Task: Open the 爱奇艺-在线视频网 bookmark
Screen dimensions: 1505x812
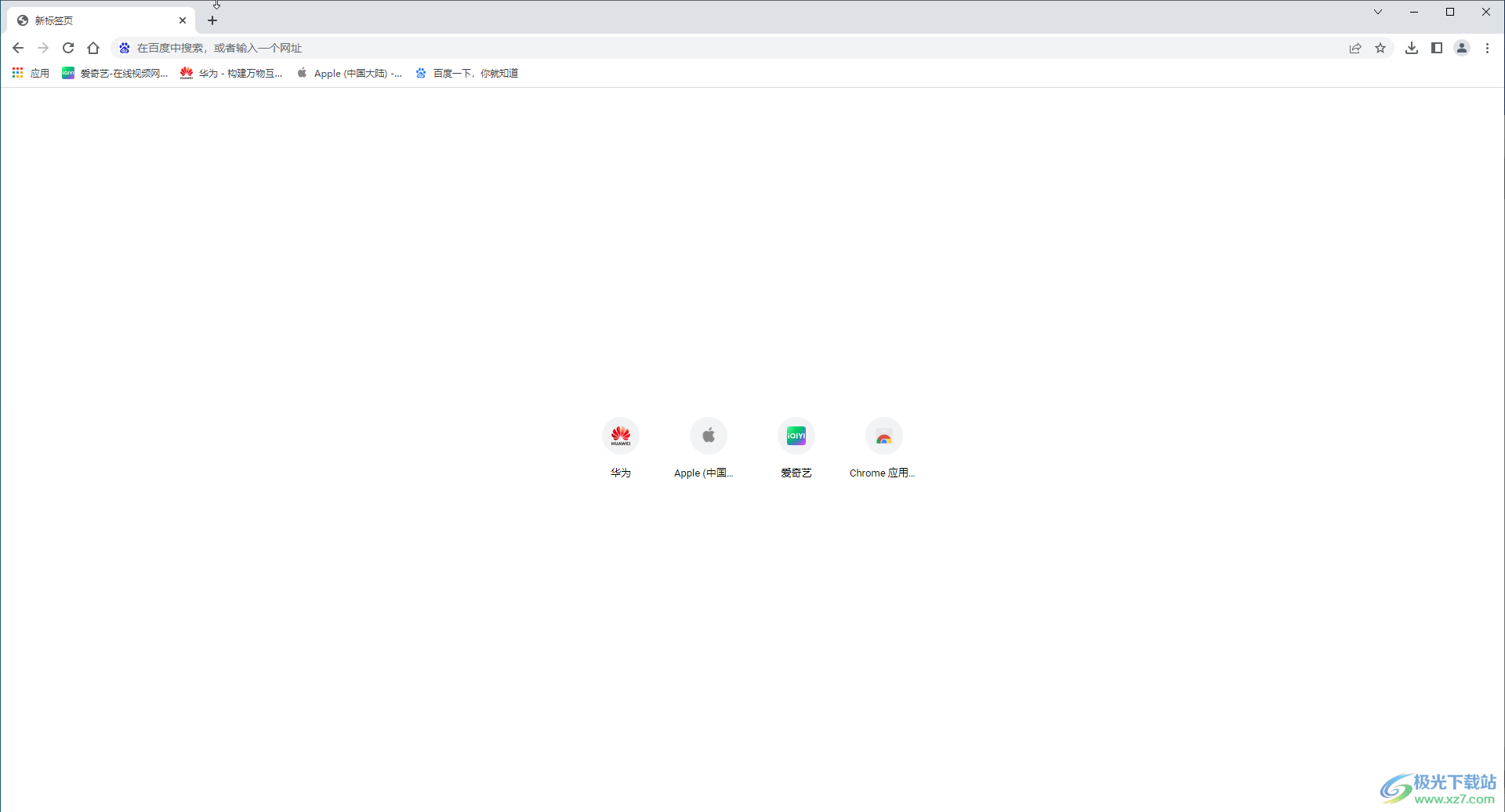Action: tap(115, 73)
